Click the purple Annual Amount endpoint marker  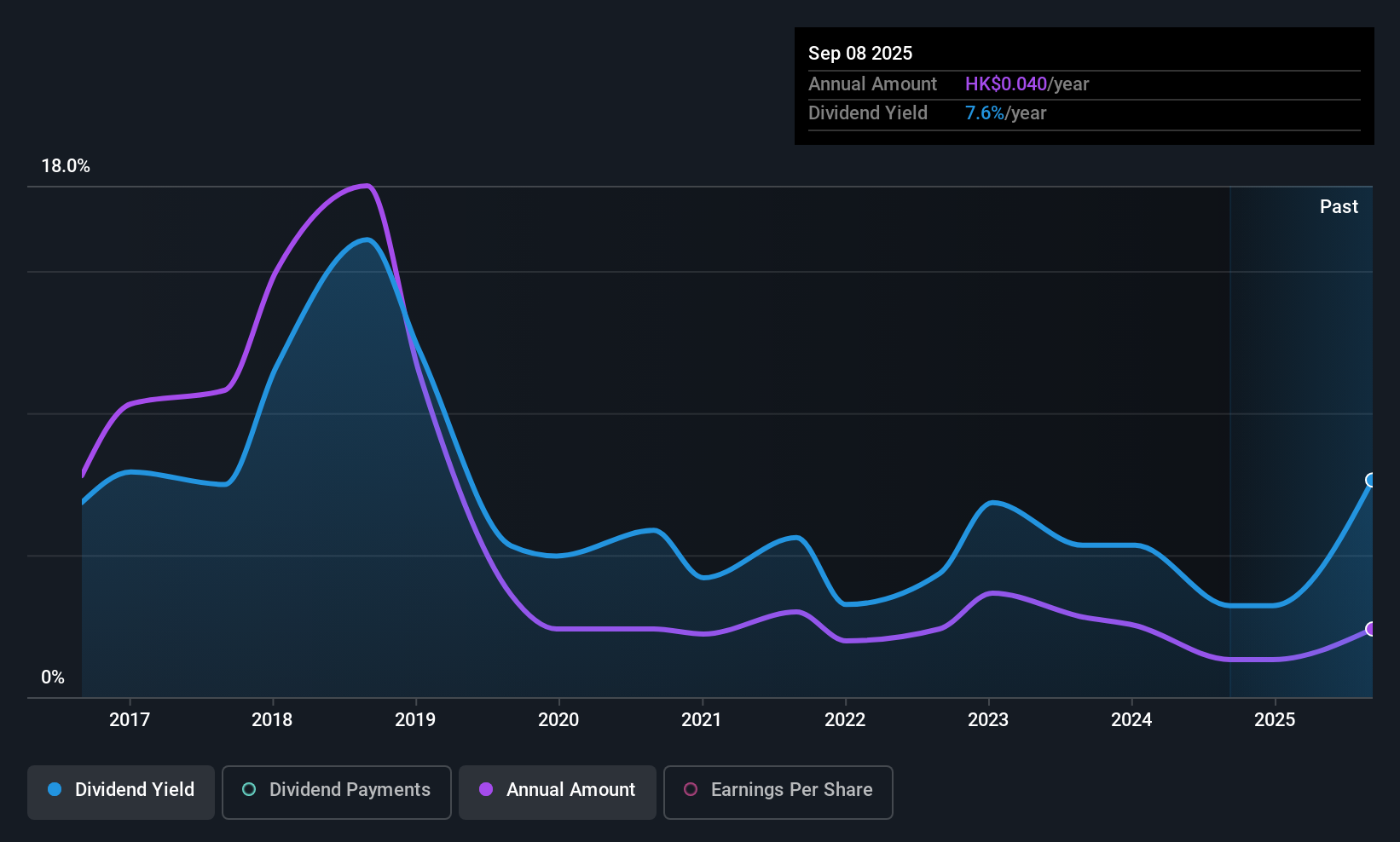[1371, 629]
